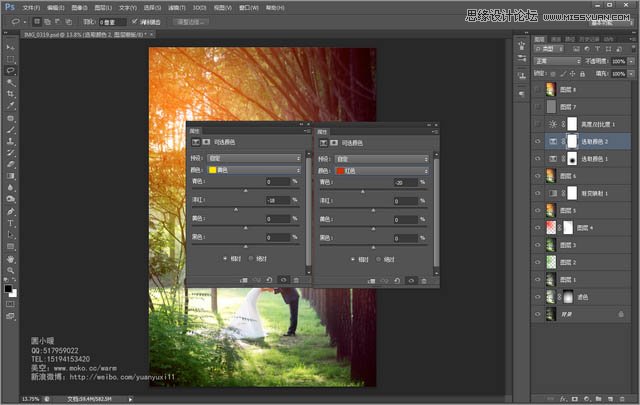Image resolution: width=640 pixels, height=405 pixels.
Task: Select the Zoom tool
Action: tap(10, 270)
